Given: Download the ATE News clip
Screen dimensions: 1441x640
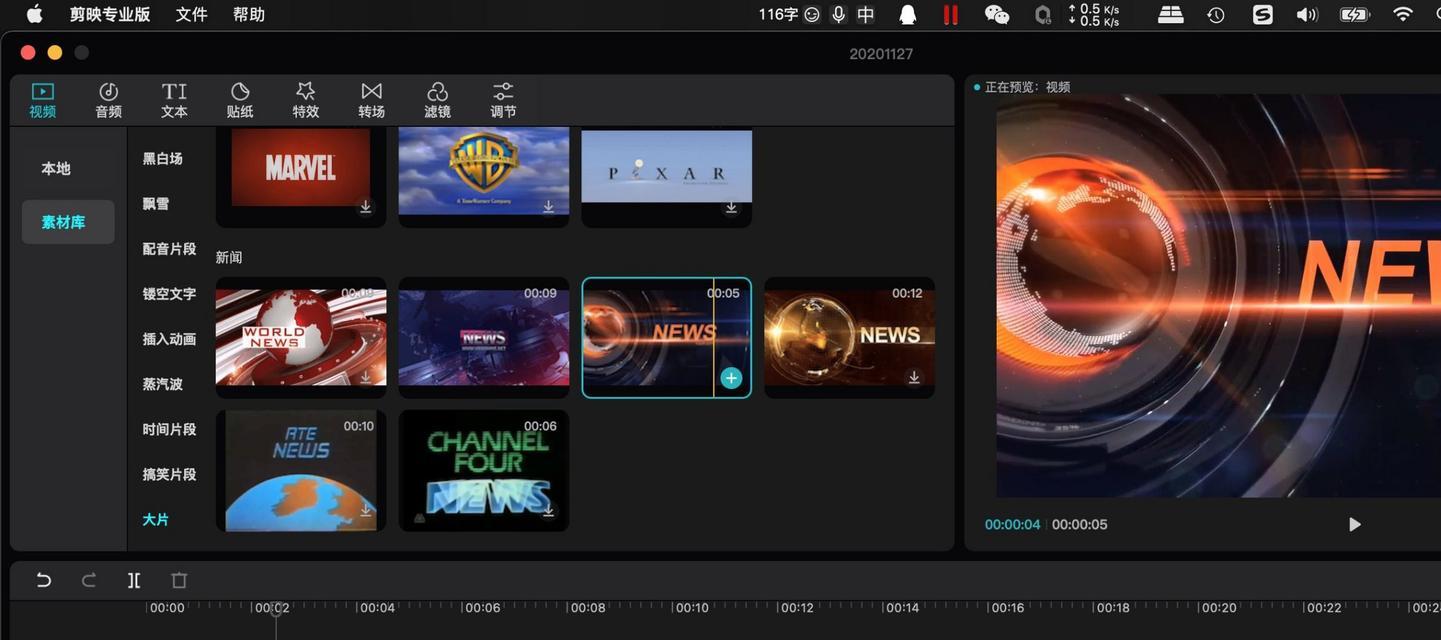Looking at the screenshot, I should point(366,510).
